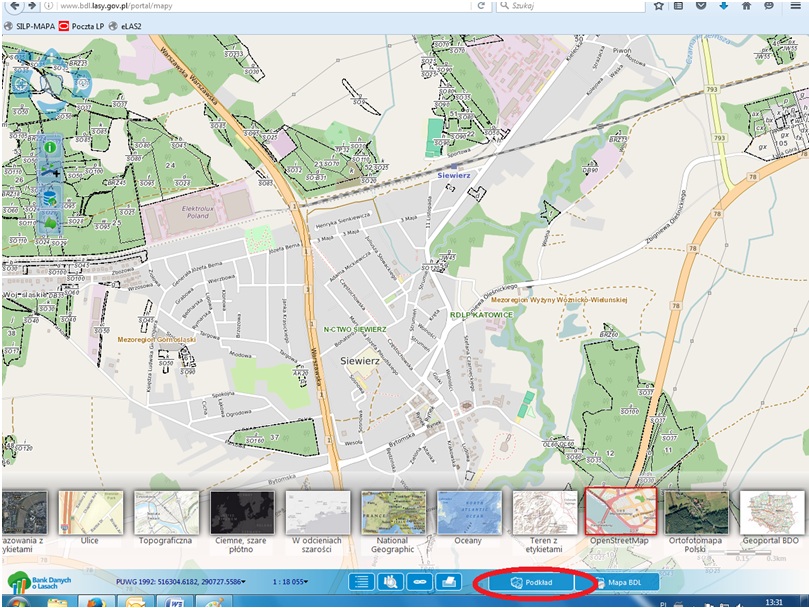Open the database layers tool icon

50,197
